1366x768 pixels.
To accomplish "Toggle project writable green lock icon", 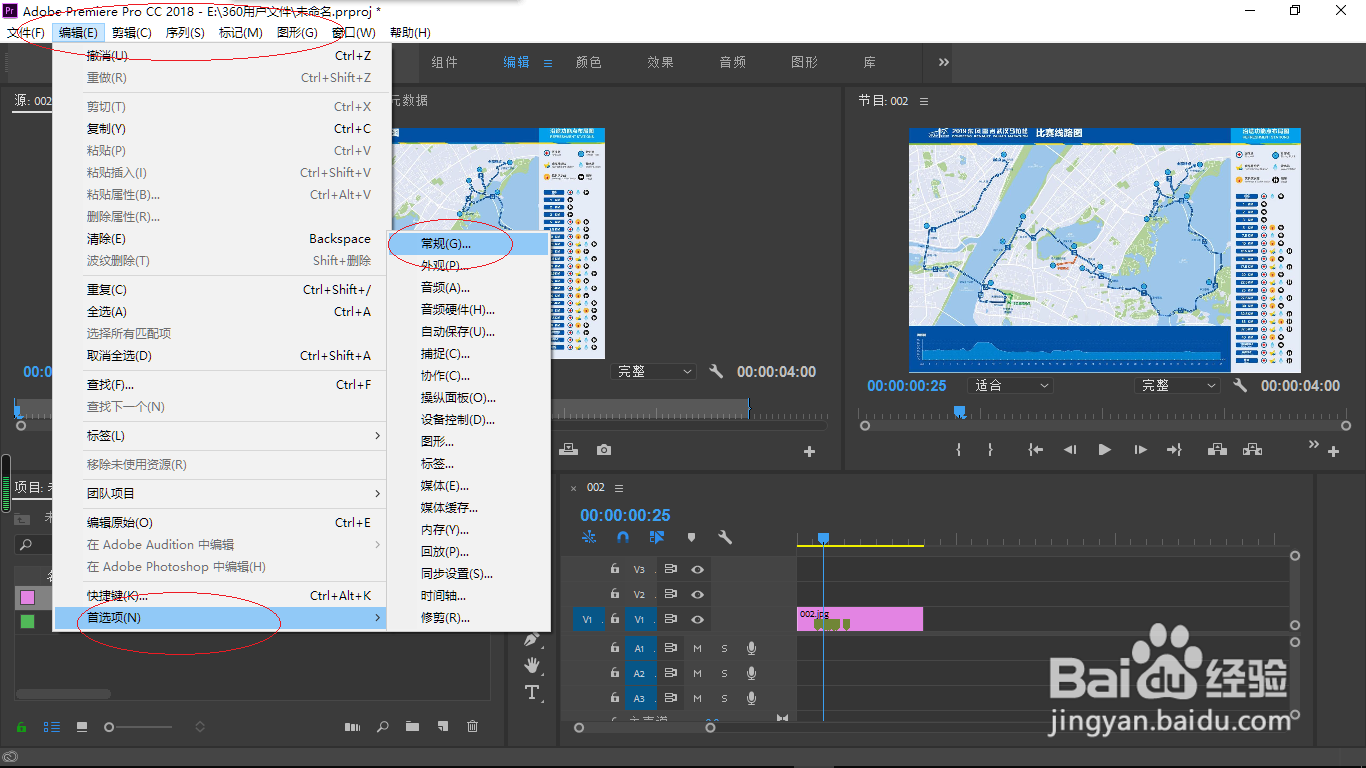I will coord(21,727).
